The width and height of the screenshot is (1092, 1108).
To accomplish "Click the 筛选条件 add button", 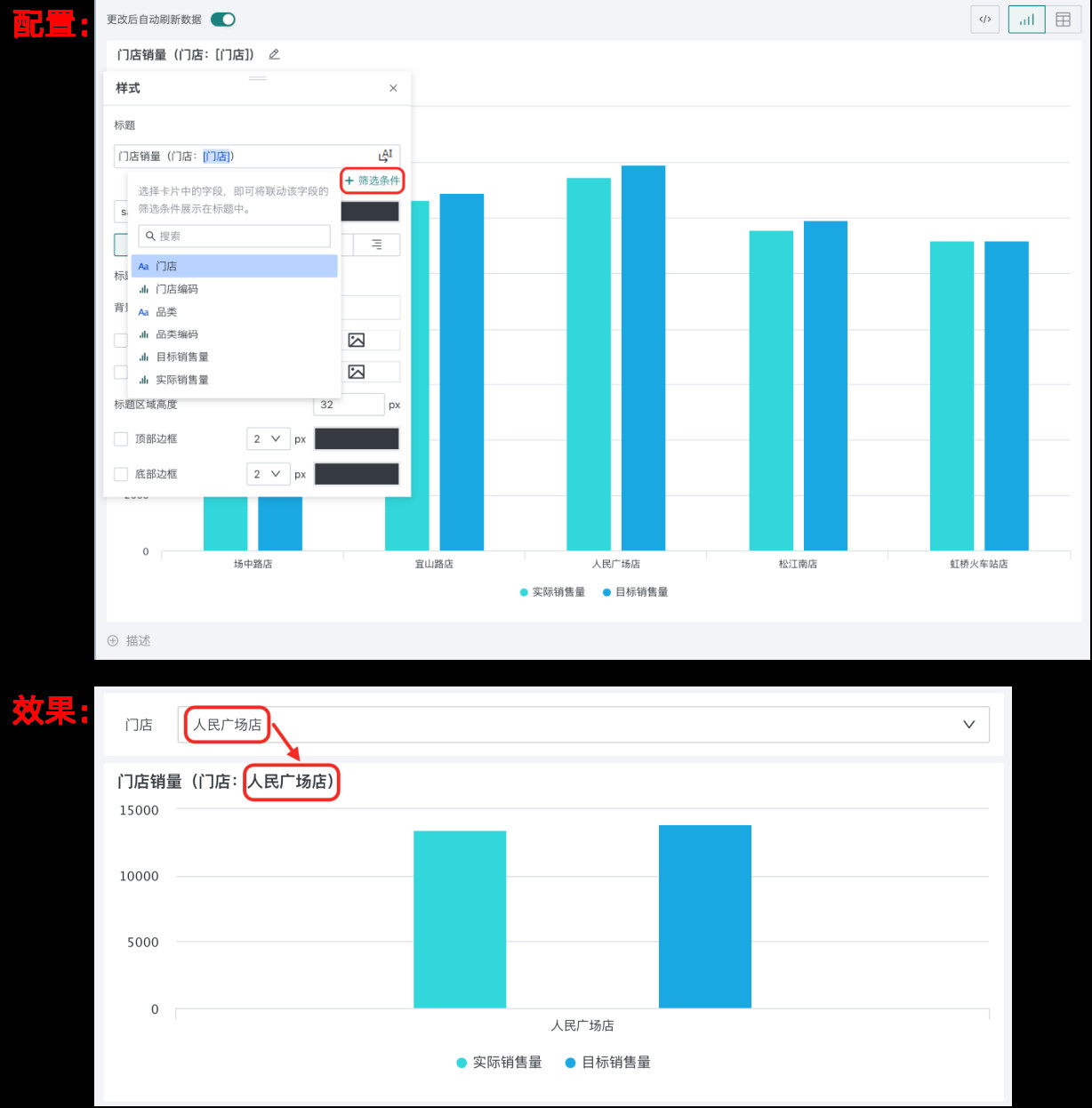I will [373, 181].
